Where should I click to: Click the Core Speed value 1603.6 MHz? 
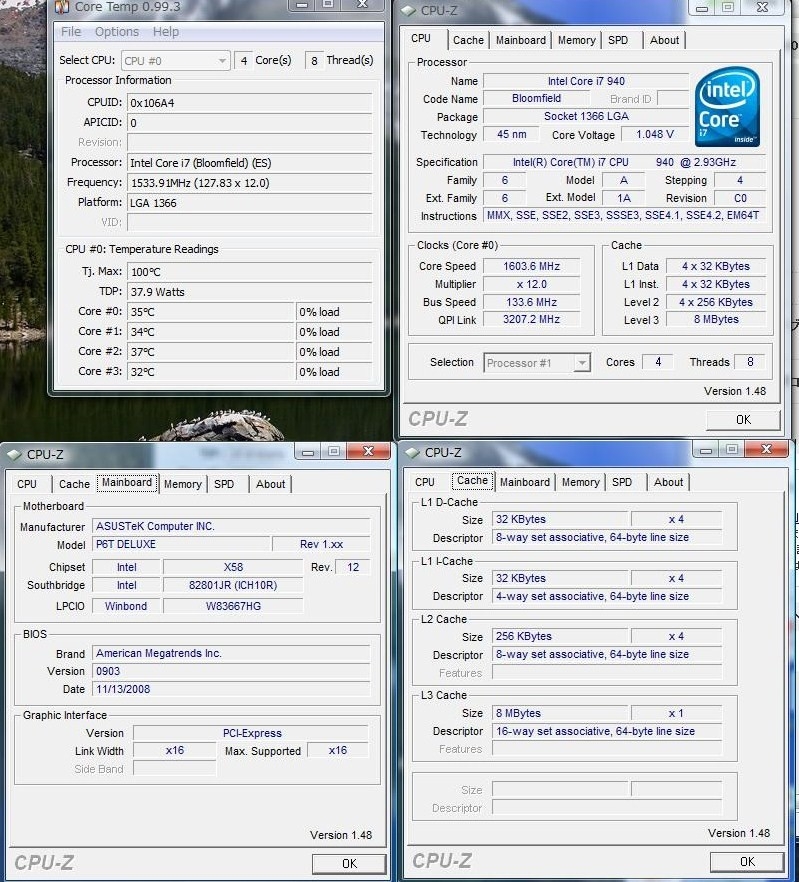point(531,266)
